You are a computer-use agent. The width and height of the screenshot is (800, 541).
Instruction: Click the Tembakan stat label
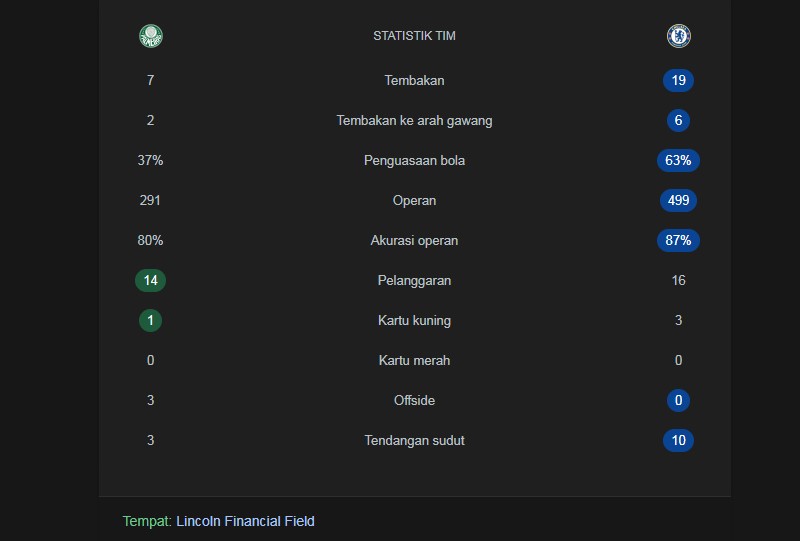click(x=414, y=80)
